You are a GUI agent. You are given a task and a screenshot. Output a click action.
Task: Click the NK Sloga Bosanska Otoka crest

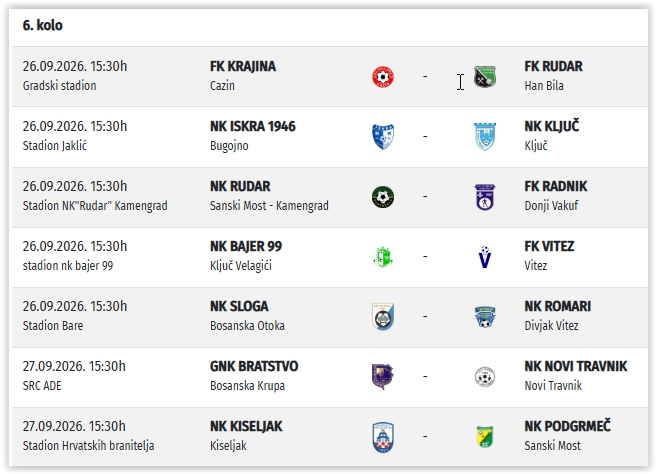[383, 317]
